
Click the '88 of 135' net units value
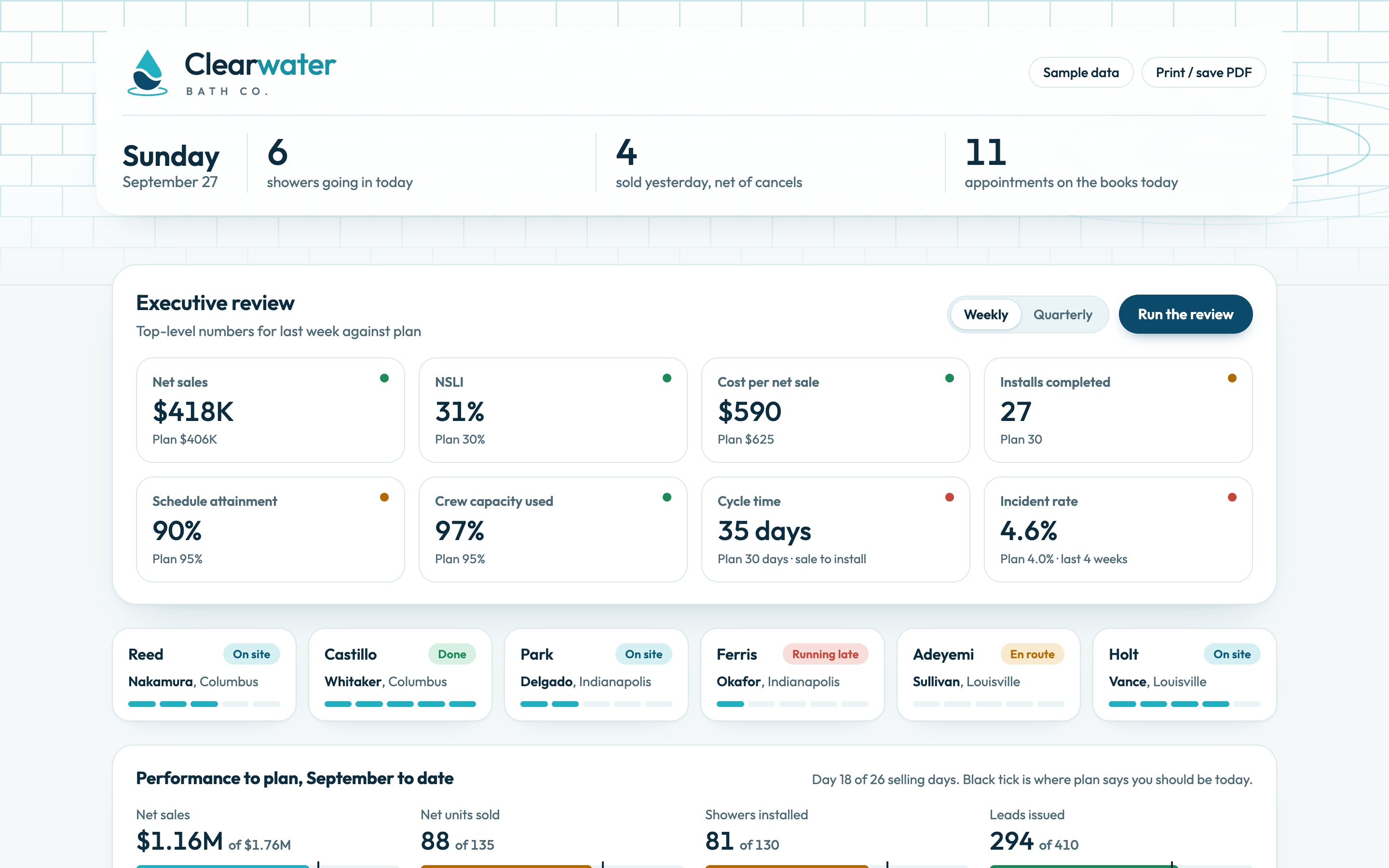tap(457, 841)
